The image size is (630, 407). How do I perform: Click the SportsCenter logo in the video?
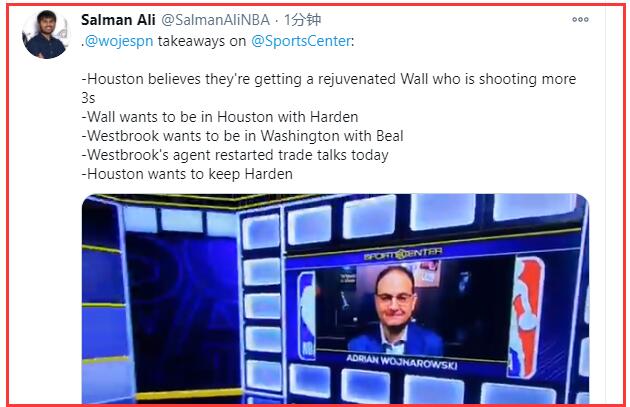(403, 254)
